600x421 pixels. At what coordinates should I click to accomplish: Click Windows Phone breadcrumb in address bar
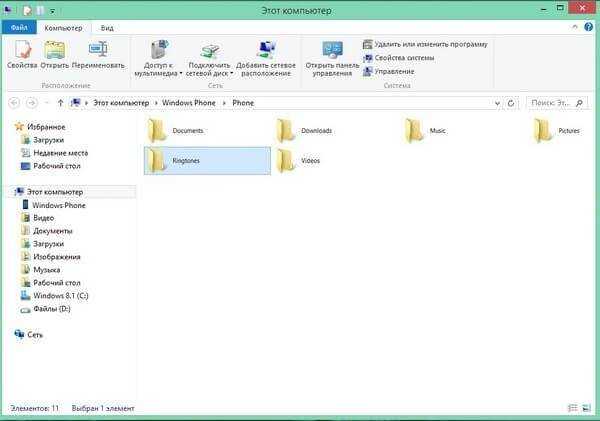[189, 103]
